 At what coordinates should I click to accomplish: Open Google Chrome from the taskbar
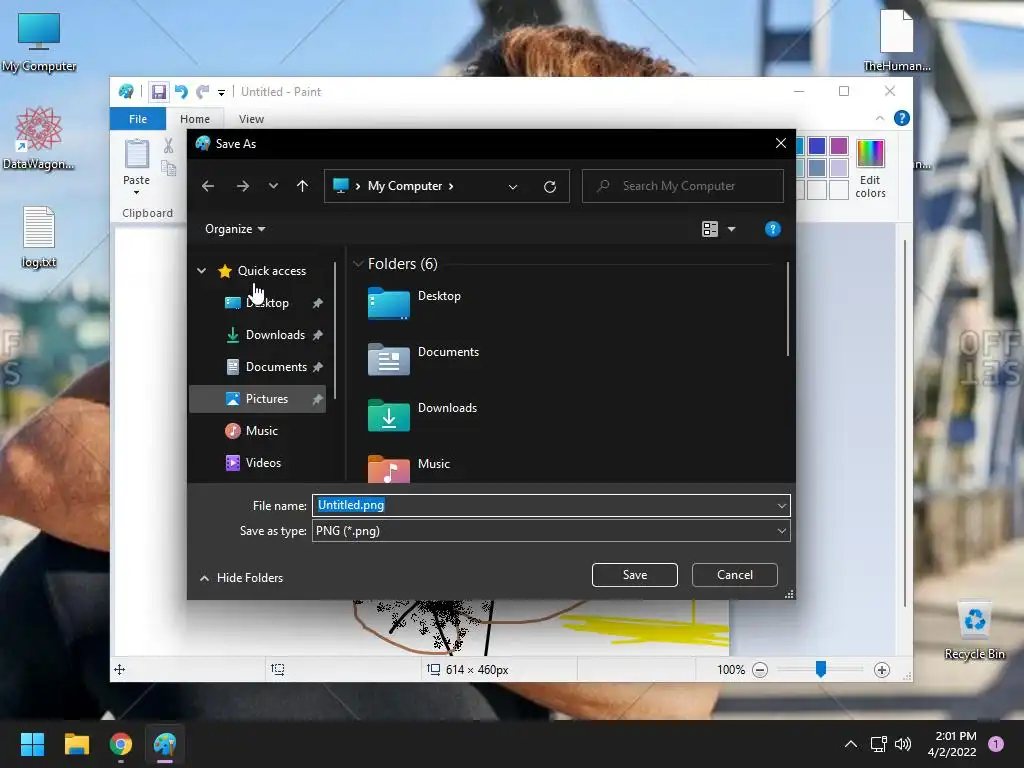point(121,744)
